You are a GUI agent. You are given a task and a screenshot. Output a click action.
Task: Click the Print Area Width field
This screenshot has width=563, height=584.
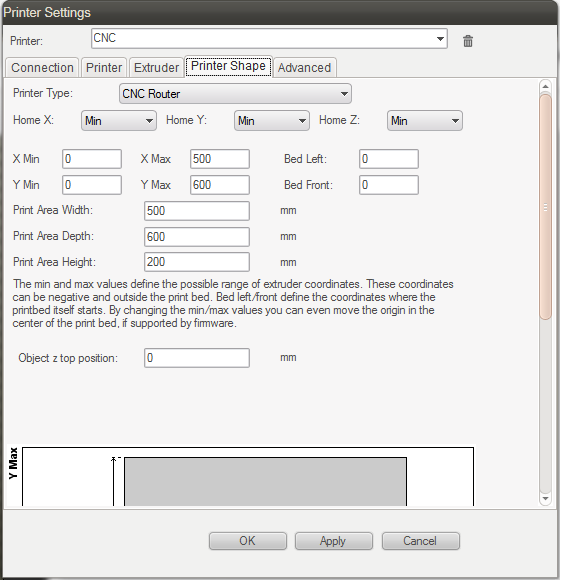tap(198, 212)
